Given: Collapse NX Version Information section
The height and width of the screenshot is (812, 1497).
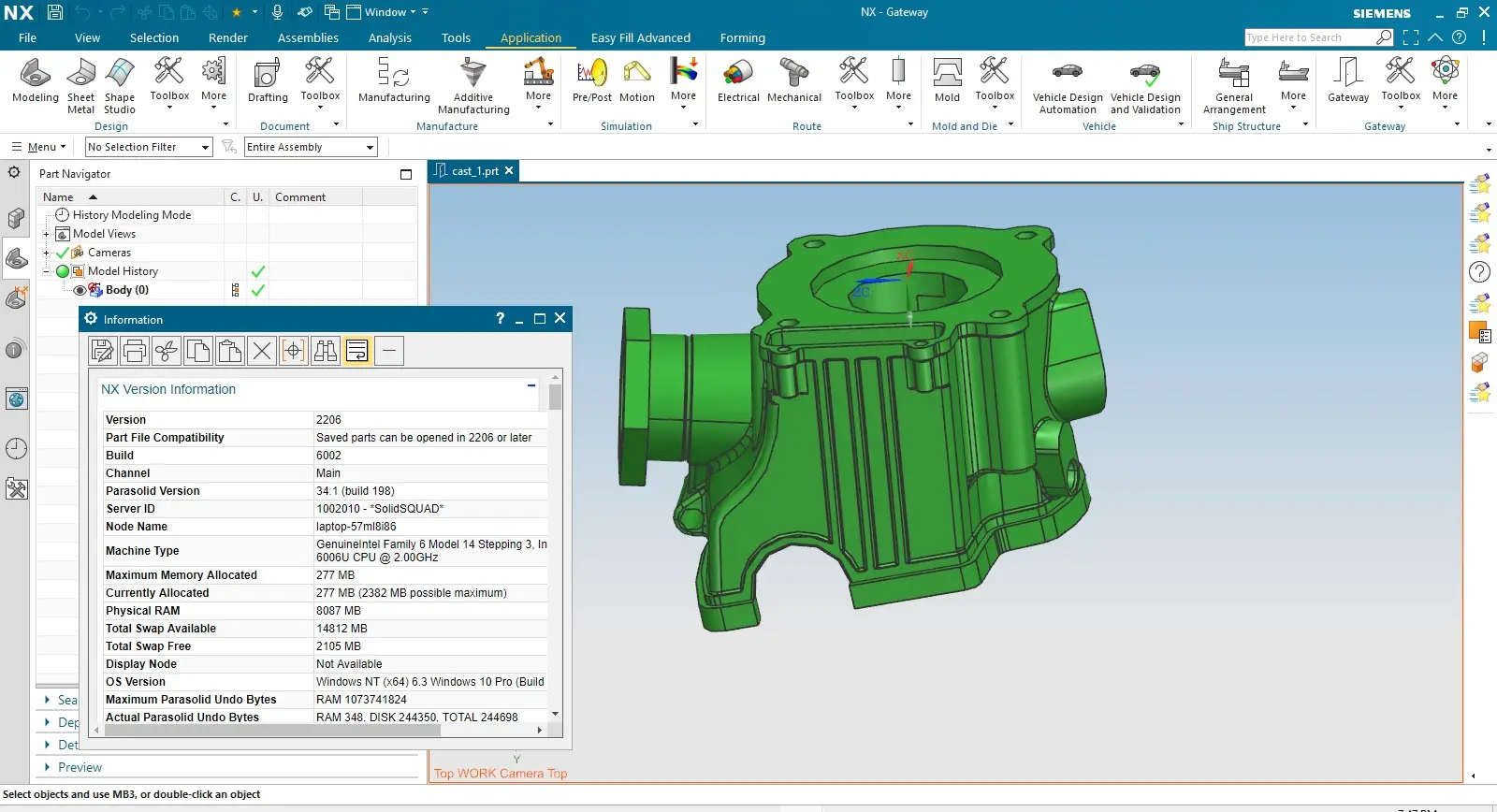Looking at the screenshot, I should pos(531,385).
